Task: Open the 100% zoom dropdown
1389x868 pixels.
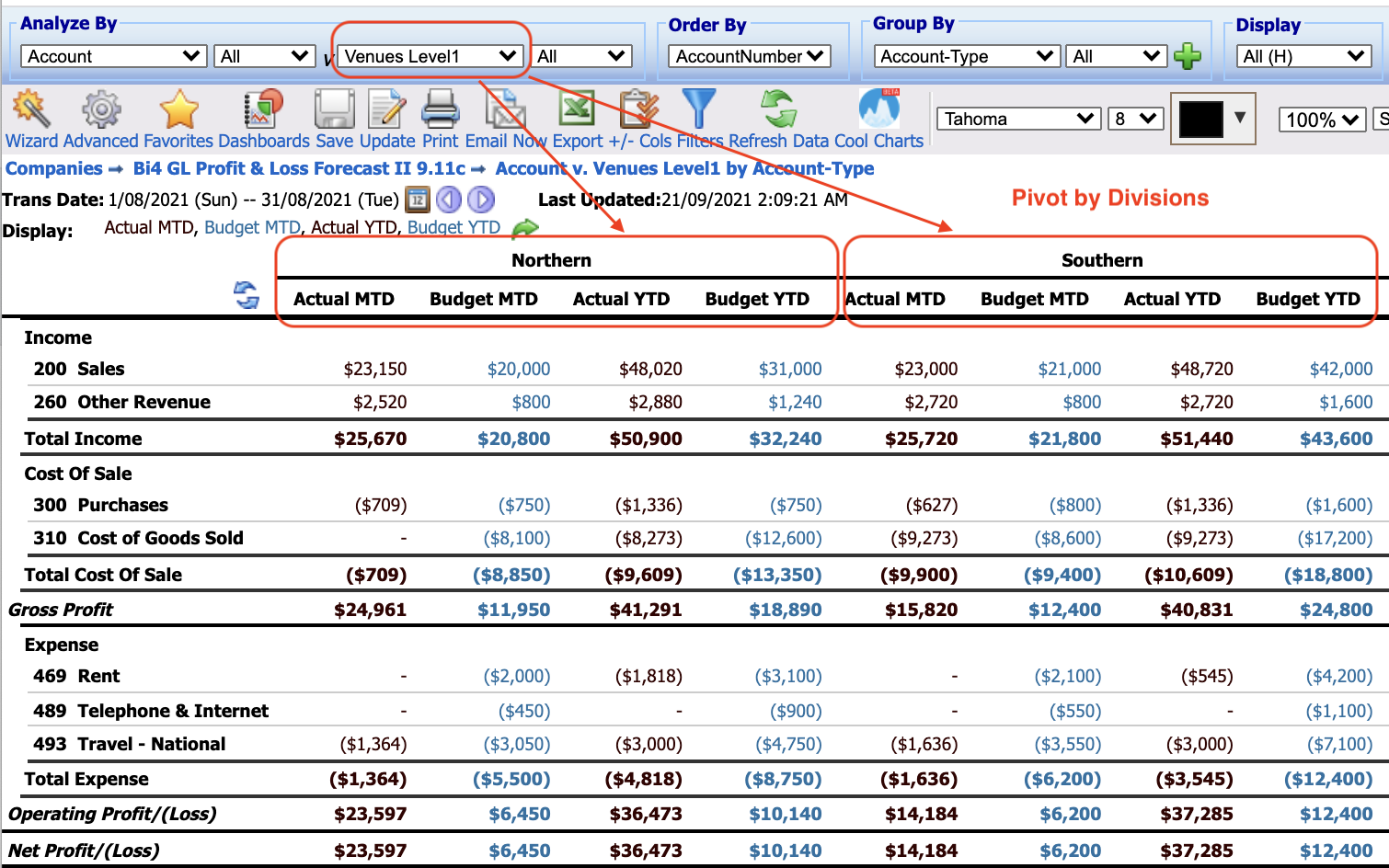Action: [1322, 120]
